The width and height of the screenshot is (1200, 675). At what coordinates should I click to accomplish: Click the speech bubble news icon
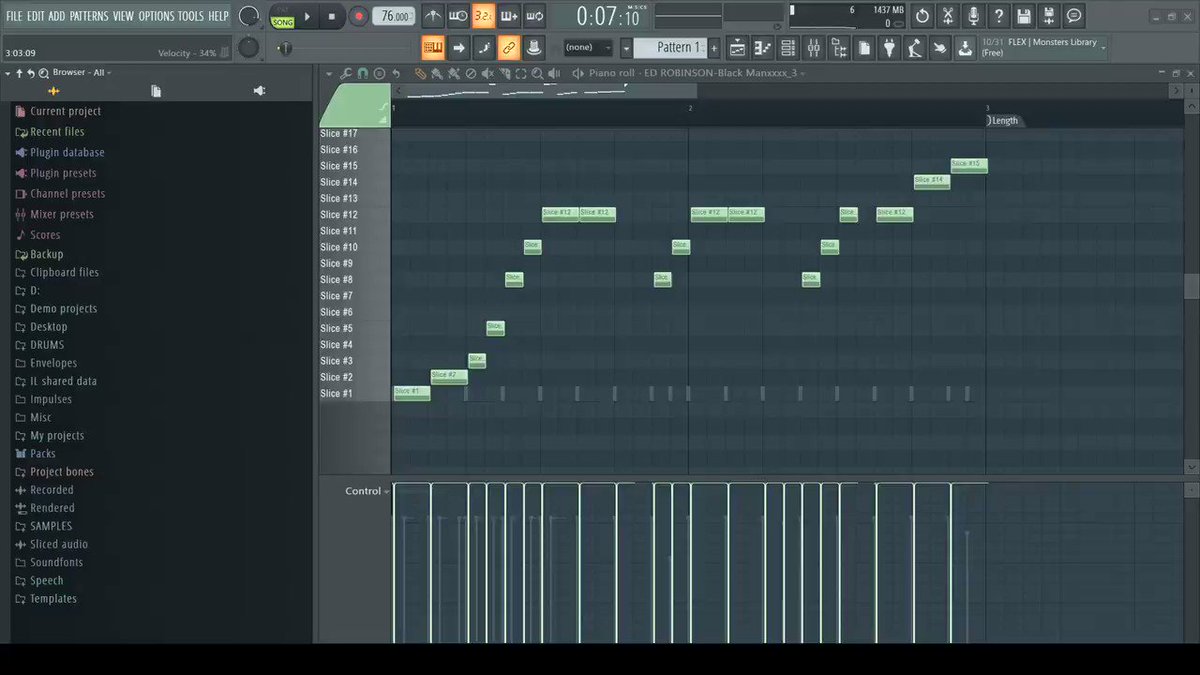(1074, 16)
